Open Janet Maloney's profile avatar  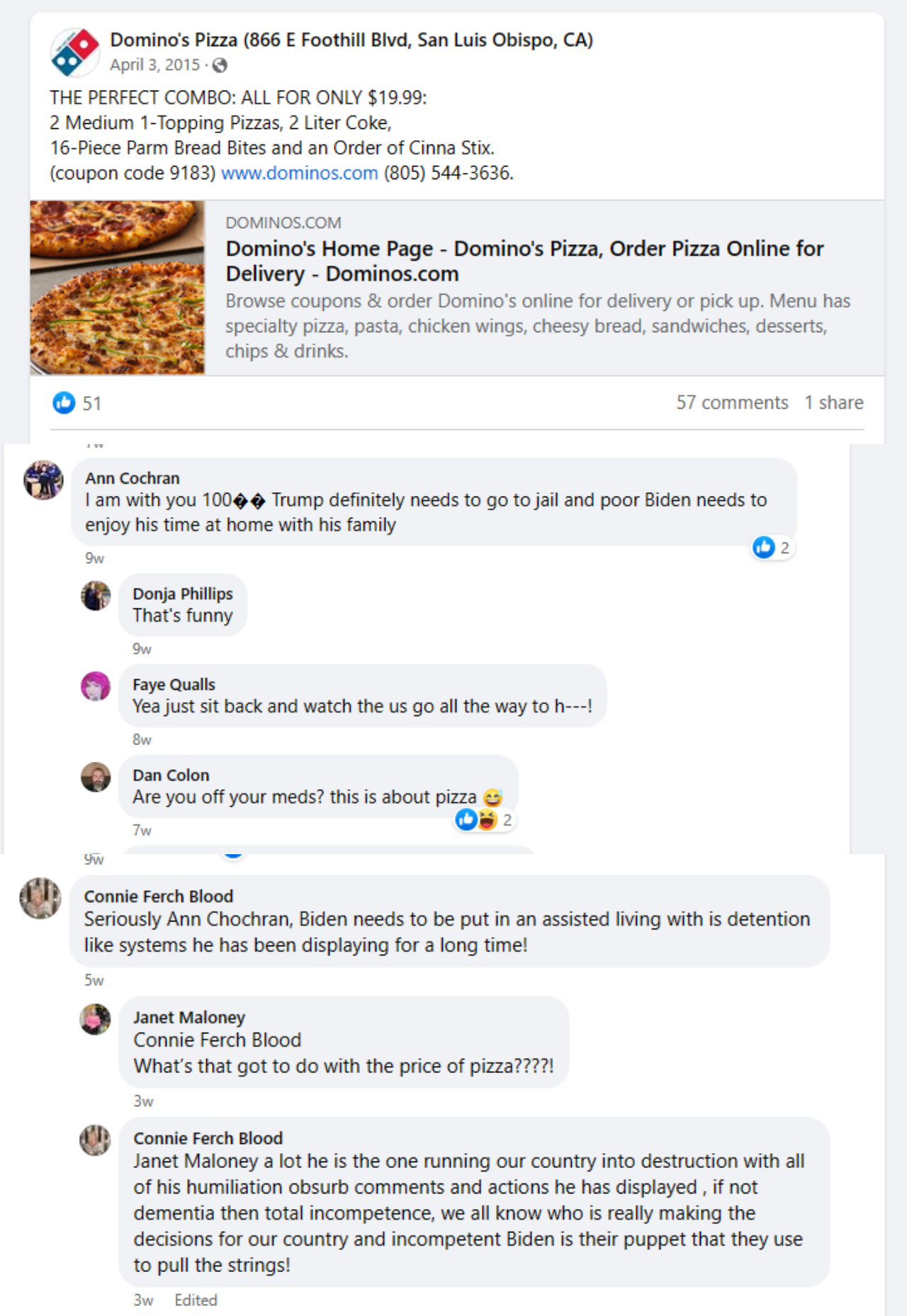tap(95, 1019)
